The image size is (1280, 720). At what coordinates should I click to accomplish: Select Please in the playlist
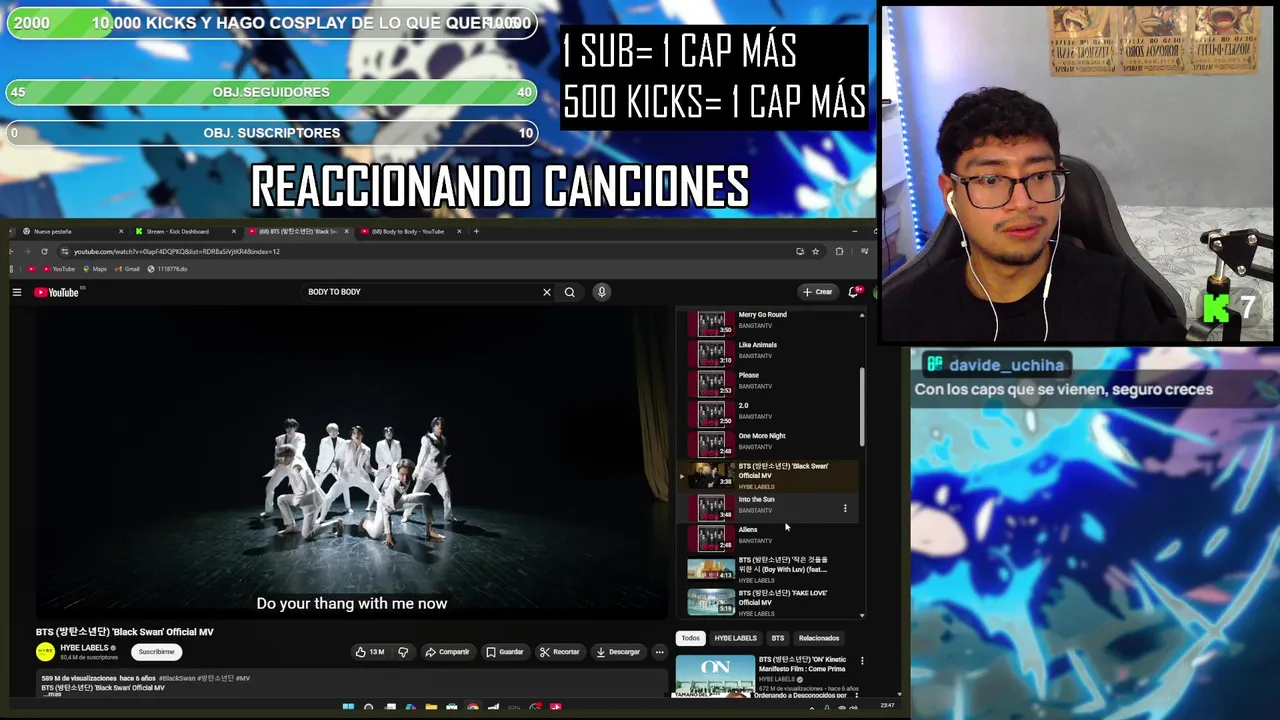(x=768, y=383)
